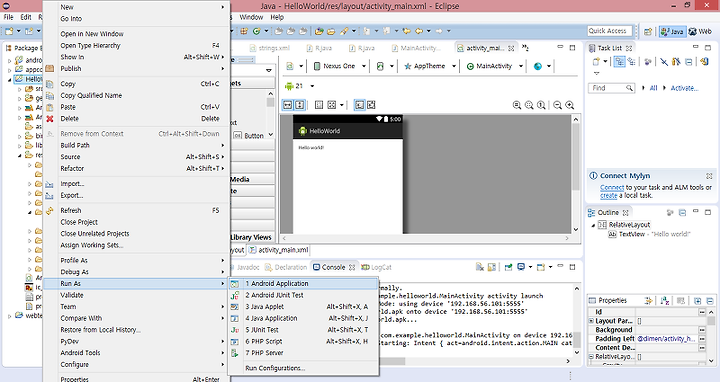The image size is (720, 382).
Task: Click the layout configuration file icon
Action: [x=290, y=66]
